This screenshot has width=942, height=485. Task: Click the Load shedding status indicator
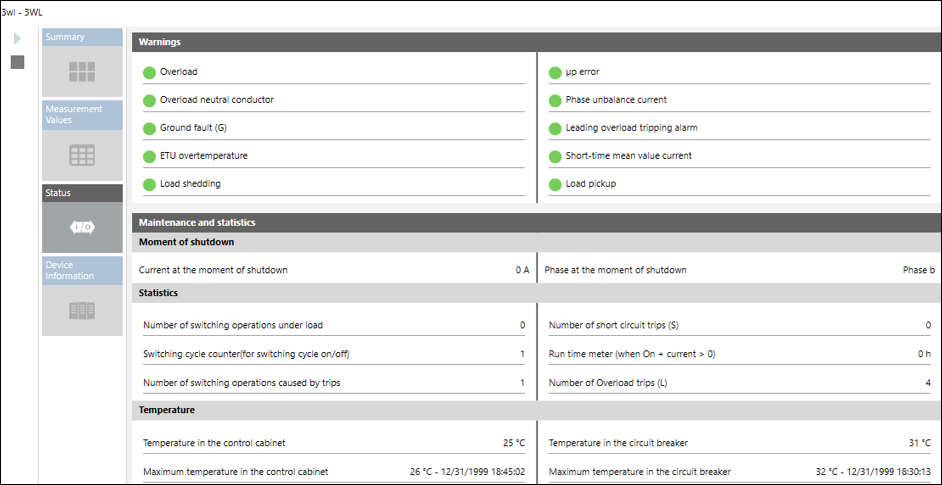click(150, 184)
